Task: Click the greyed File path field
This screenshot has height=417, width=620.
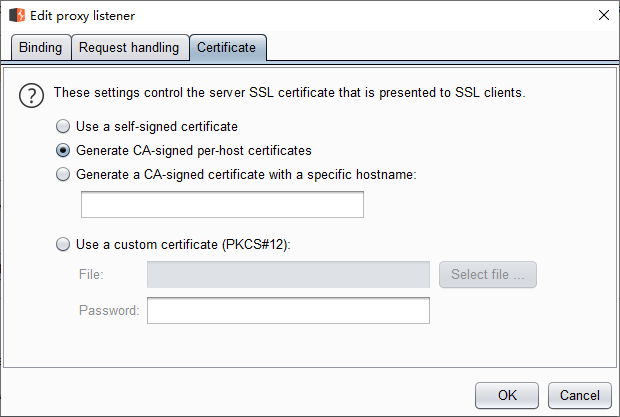Action: pos(288,274)
